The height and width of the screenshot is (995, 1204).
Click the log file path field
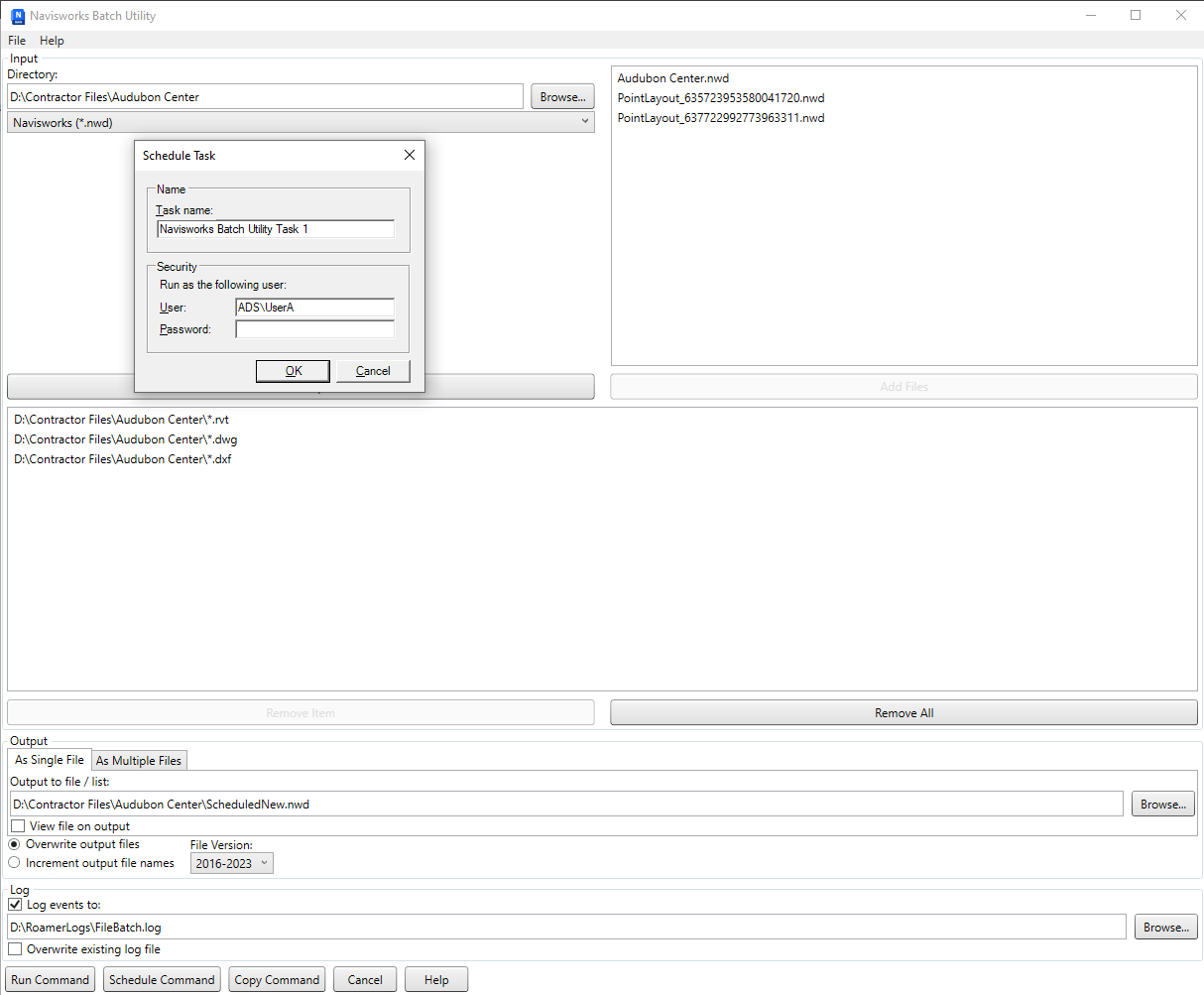566,928
